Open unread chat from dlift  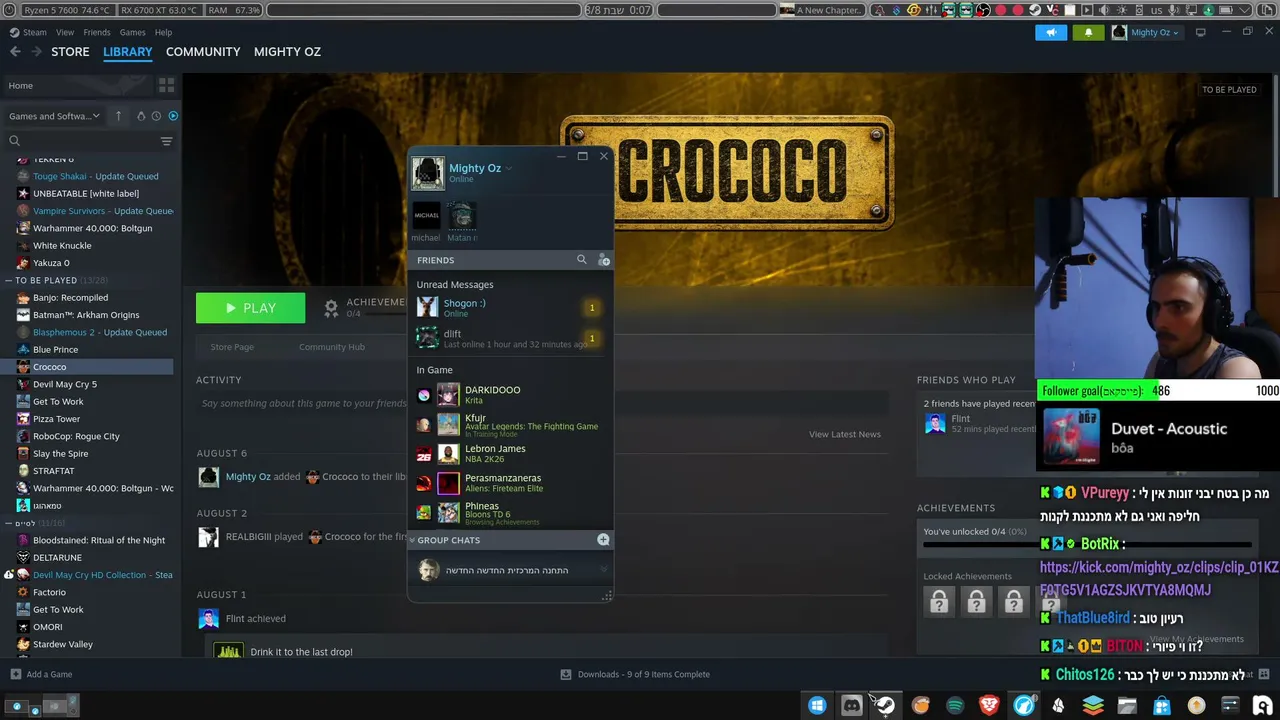coord(510,338)
